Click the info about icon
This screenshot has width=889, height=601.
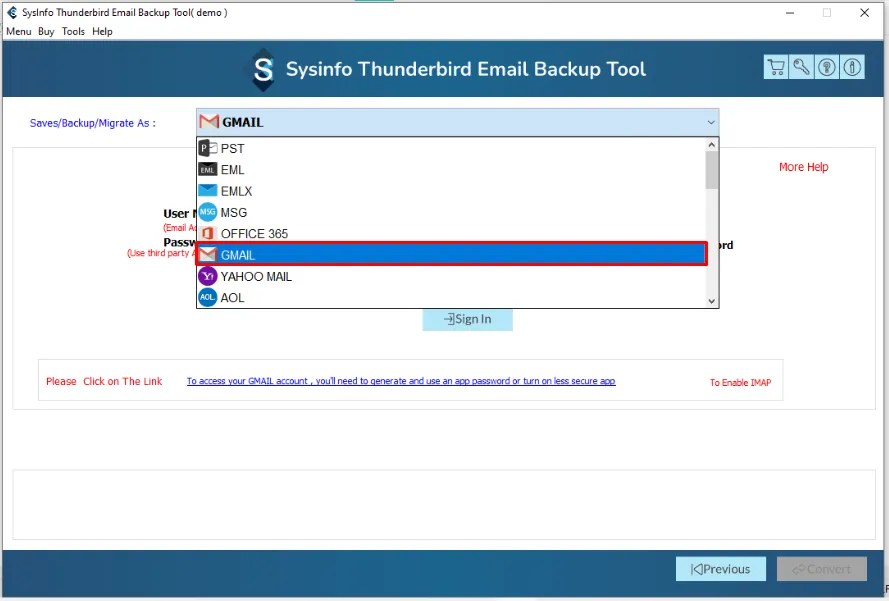tap(852, 67)
